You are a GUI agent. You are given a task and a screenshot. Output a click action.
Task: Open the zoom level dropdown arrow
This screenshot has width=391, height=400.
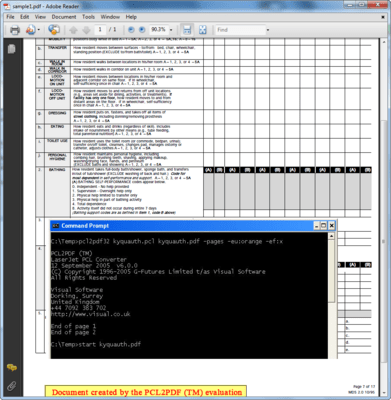(171, 30)
